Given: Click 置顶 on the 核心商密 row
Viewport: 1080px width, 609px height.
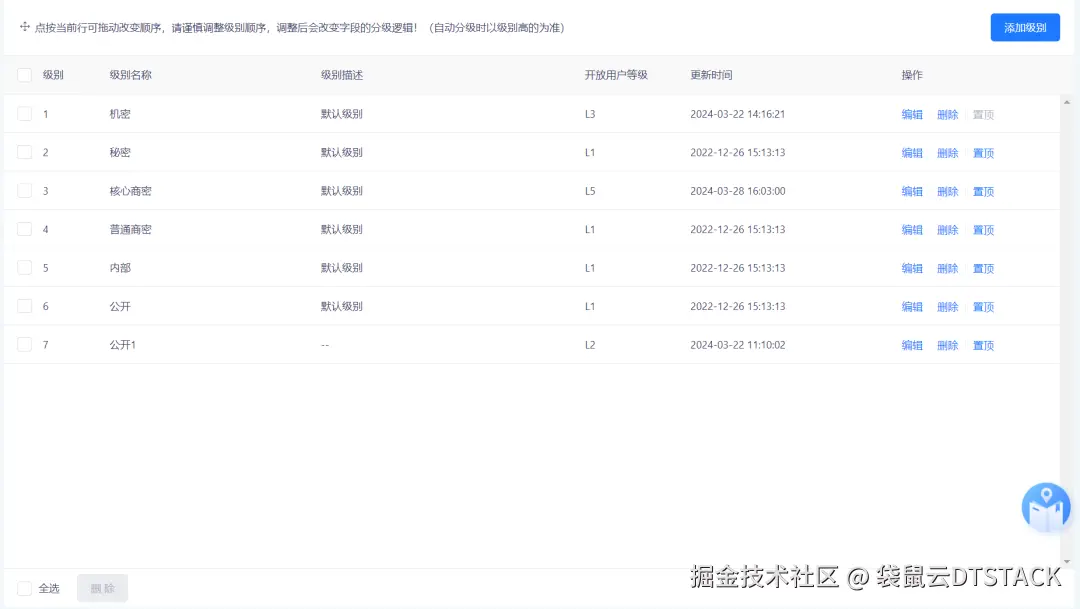Looking at the screenshot, I should tap(982, 191).
